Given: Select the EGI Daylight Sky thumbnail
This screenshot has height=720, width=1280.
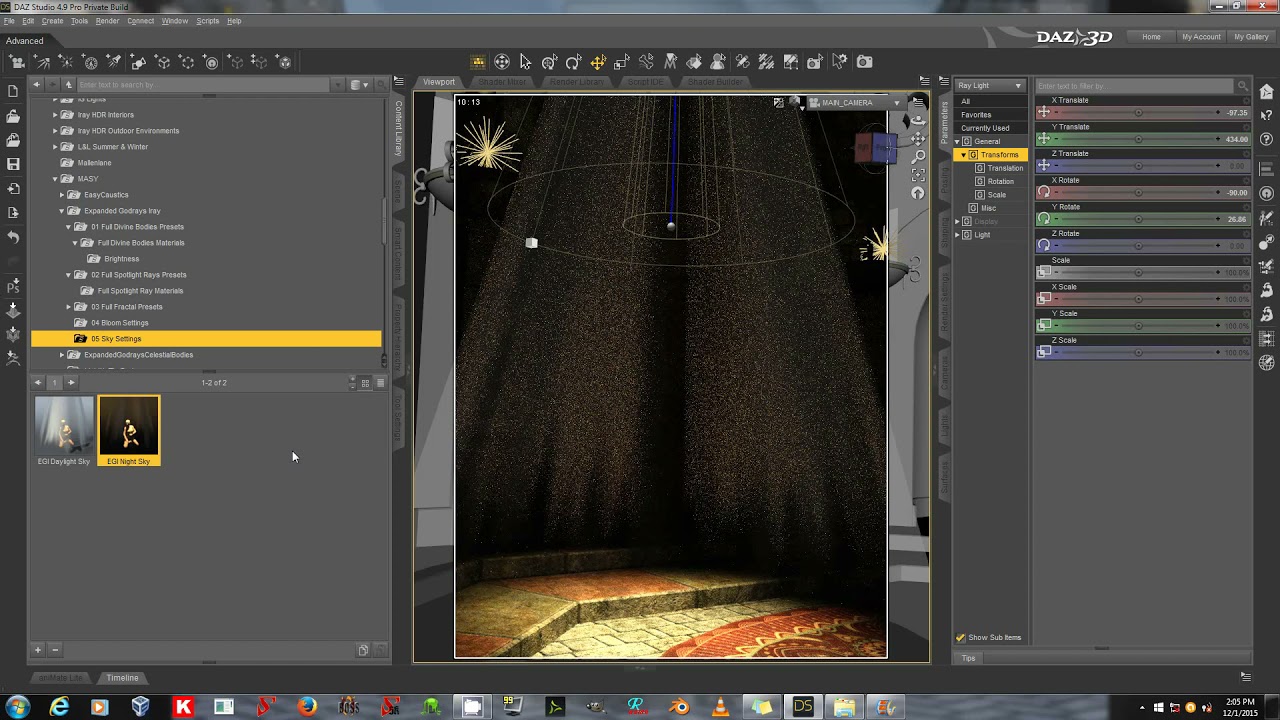Looking at the screenshot, I should pyautogui.click(x=64, y=431).
